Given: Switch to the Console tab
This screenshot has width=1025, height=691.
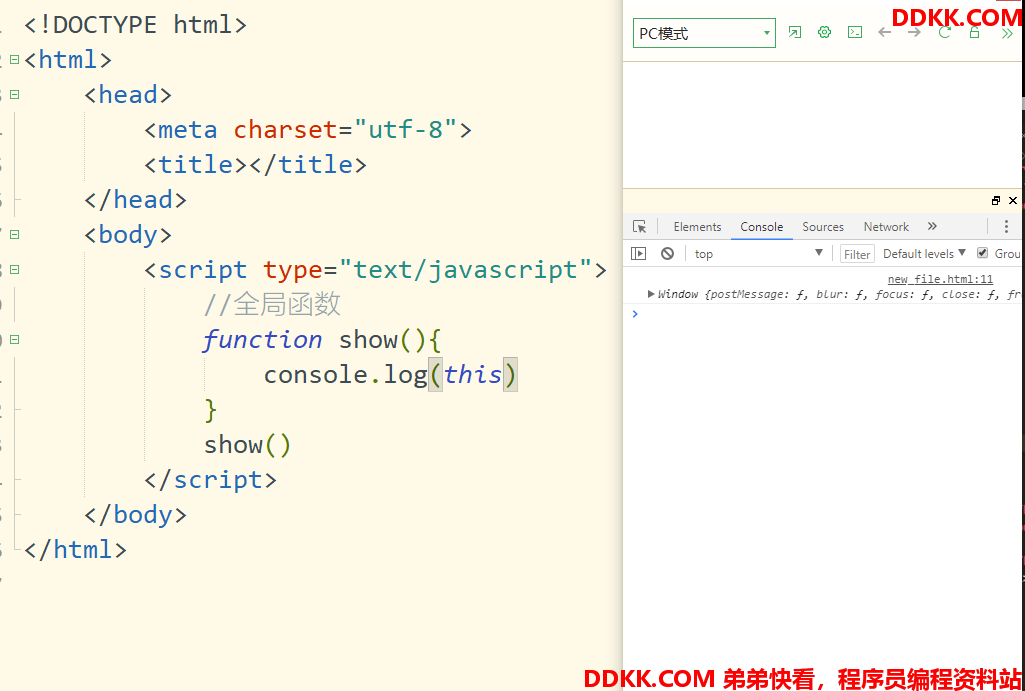Looking at the screenshot, I should tap(762, 227).
